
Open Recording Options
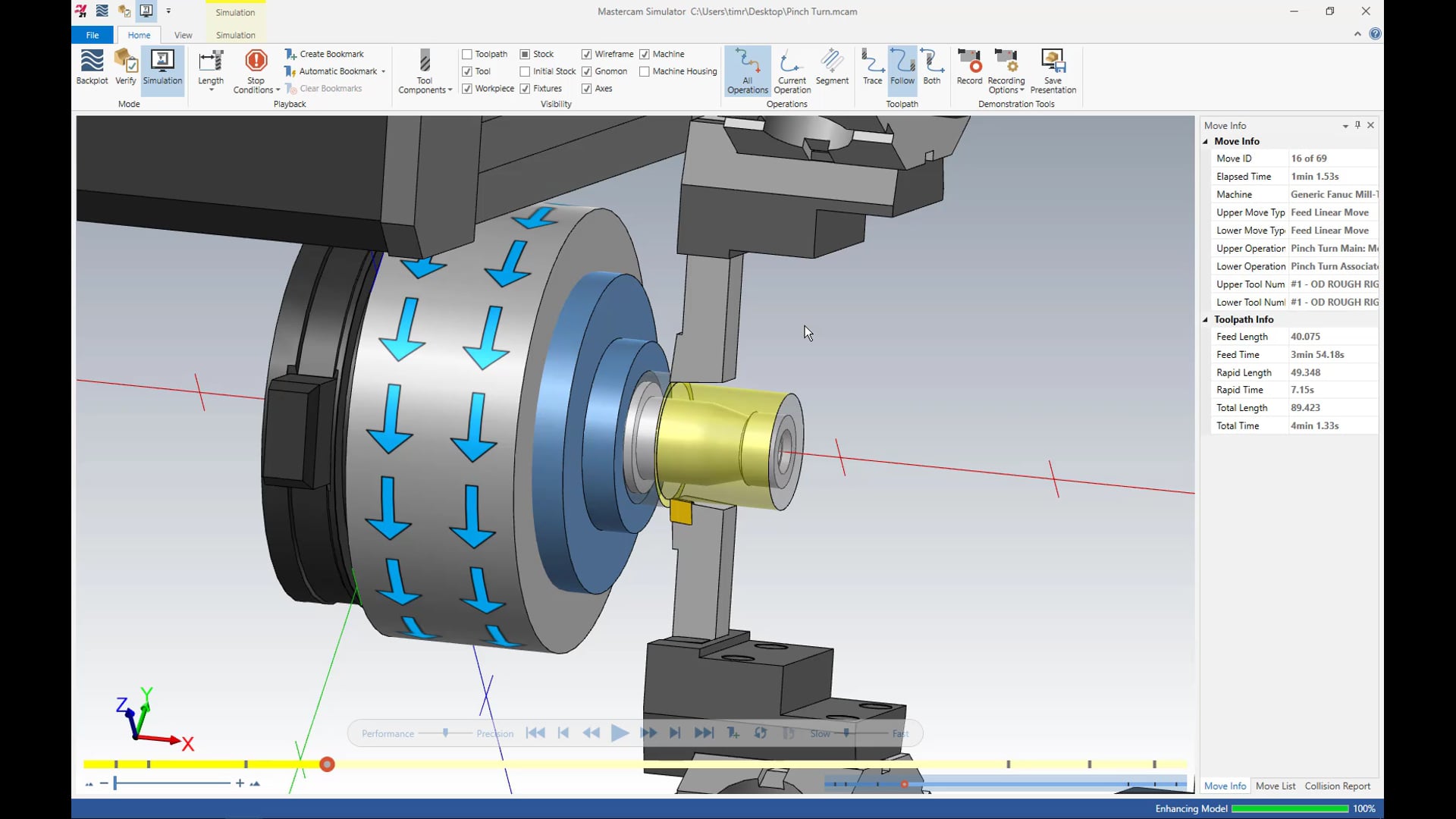pos(1006,71)
